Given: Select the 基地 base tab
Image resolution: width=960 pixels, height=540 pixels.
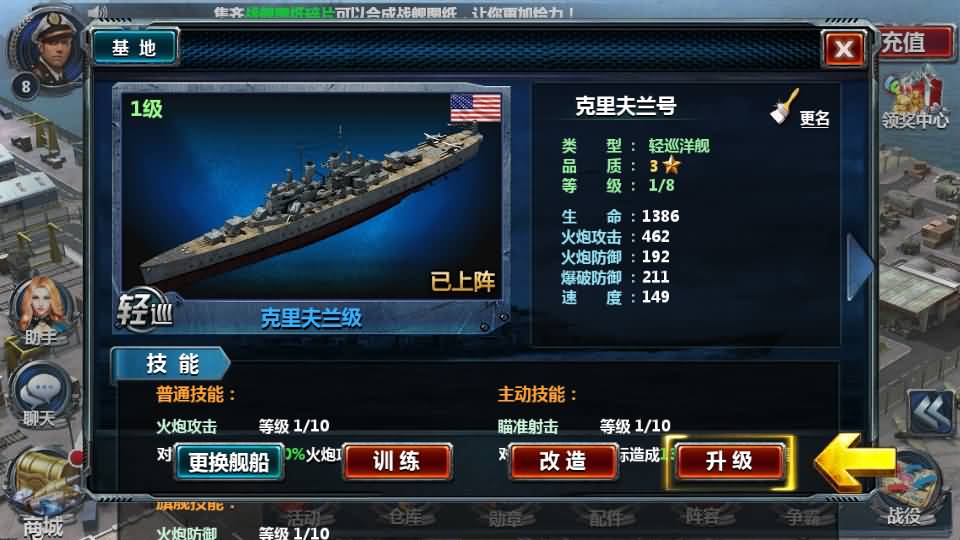Looking at the screenshot, I should pyautogui.click(x=135, y=47).
